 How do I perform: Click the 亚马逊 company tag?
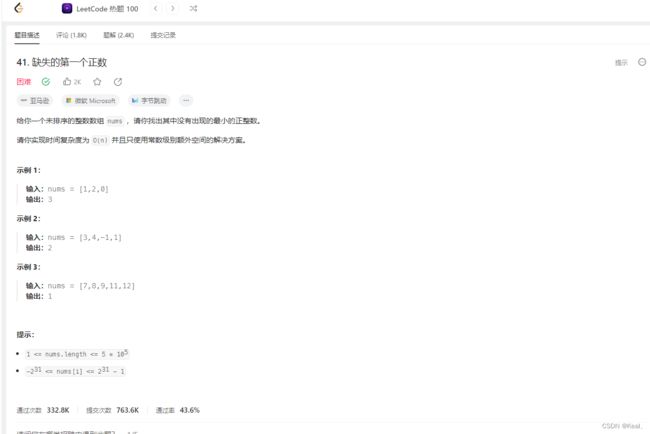point(35,100)
